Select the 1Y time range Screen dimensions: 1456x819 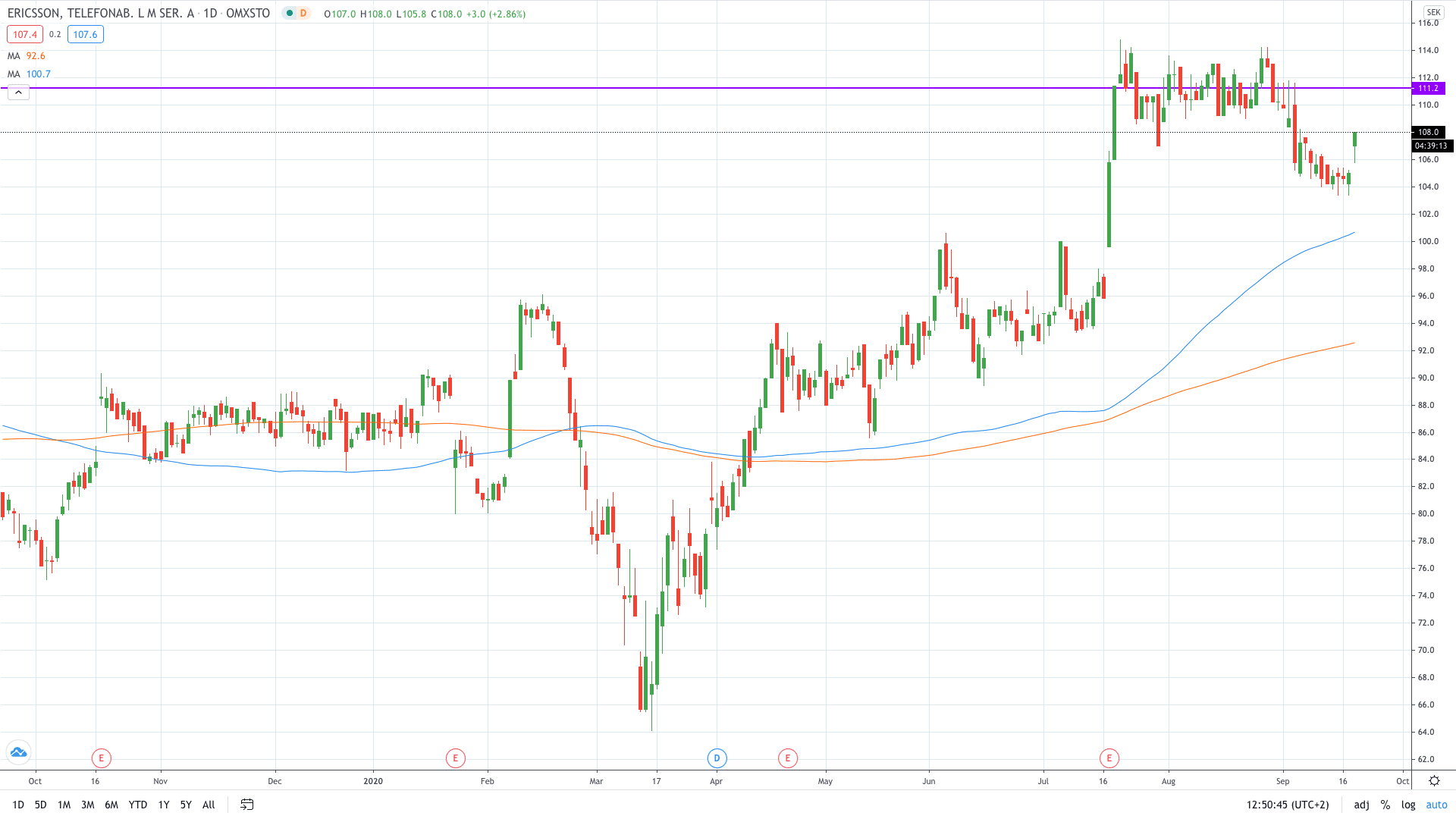pos(164,805)
